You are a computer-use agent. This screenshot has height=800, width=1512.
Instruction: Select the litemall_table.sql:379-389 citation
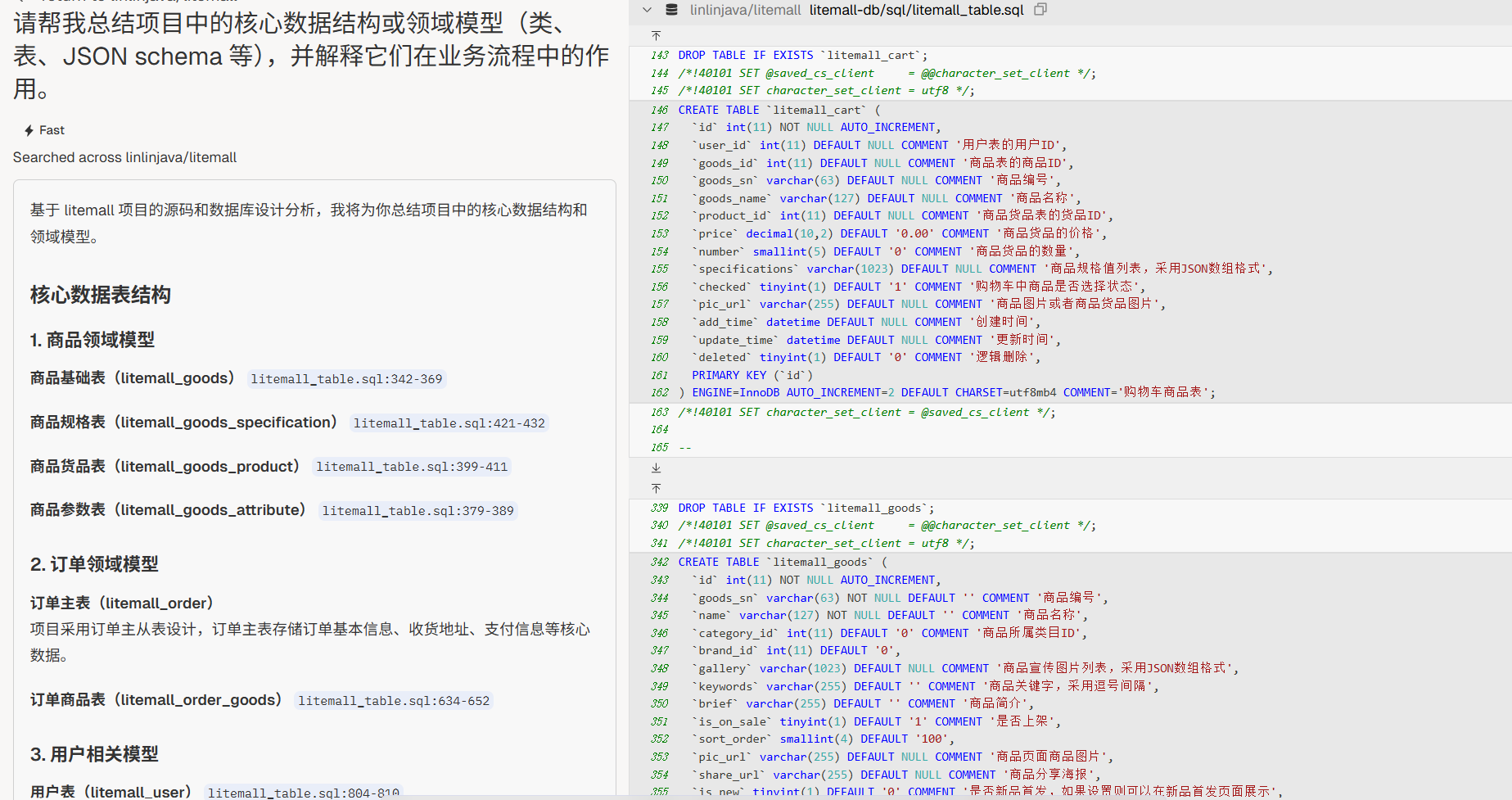(x=417, y=511)
